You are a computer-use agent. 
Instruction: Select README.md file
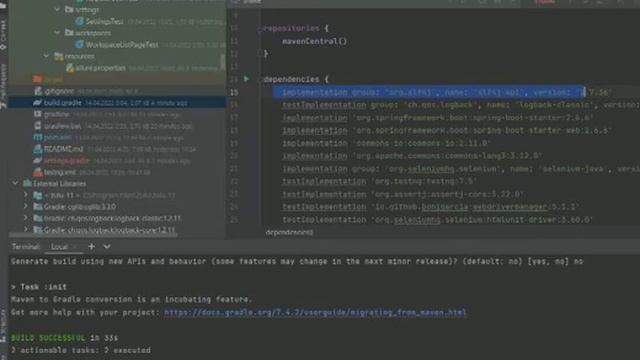(63, 149)
